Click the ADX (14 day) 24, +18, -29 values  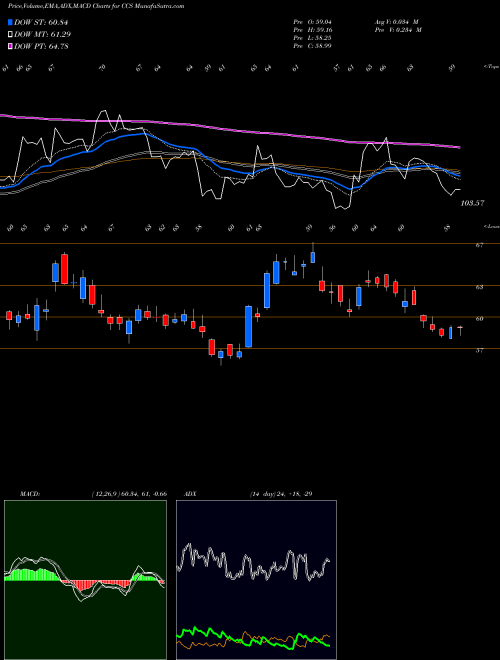tap(281, 494)
